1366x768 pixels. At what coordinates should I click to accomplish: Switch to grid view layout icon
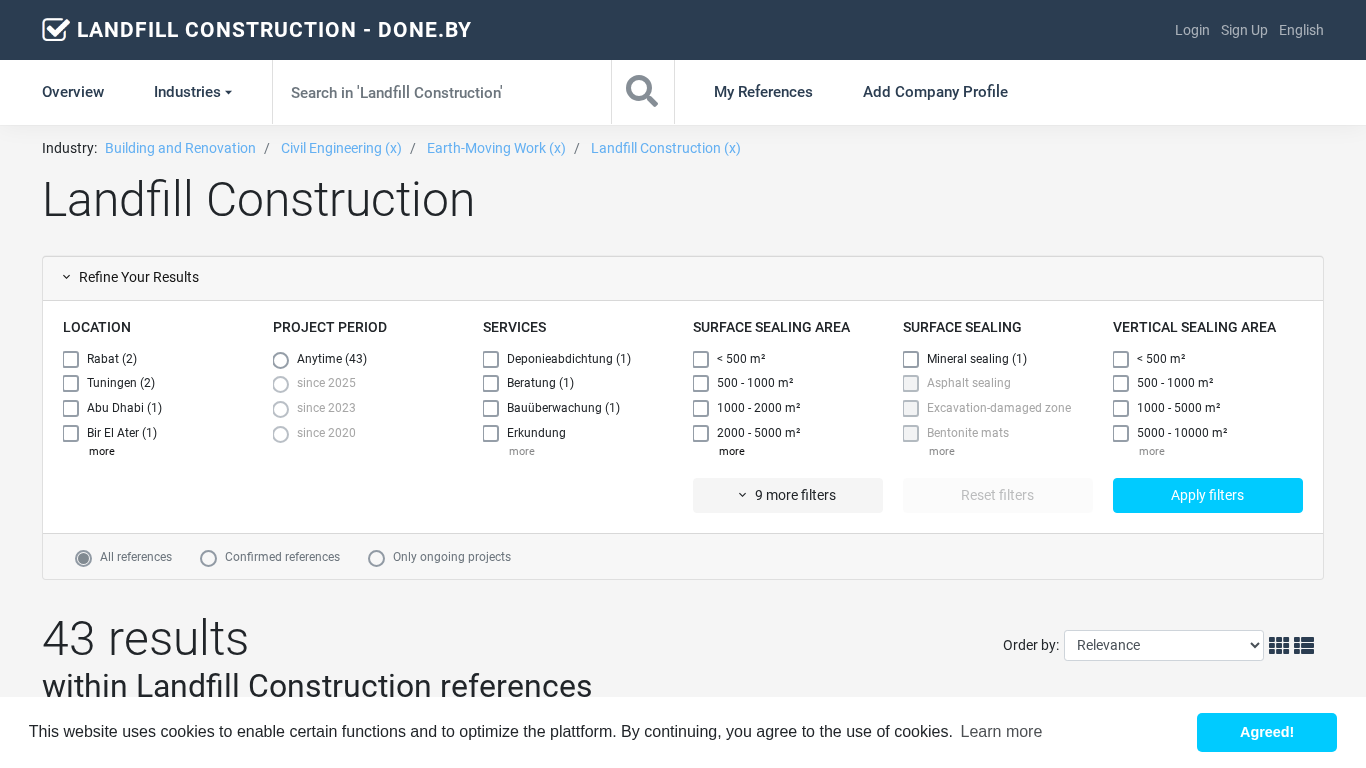1278,646
